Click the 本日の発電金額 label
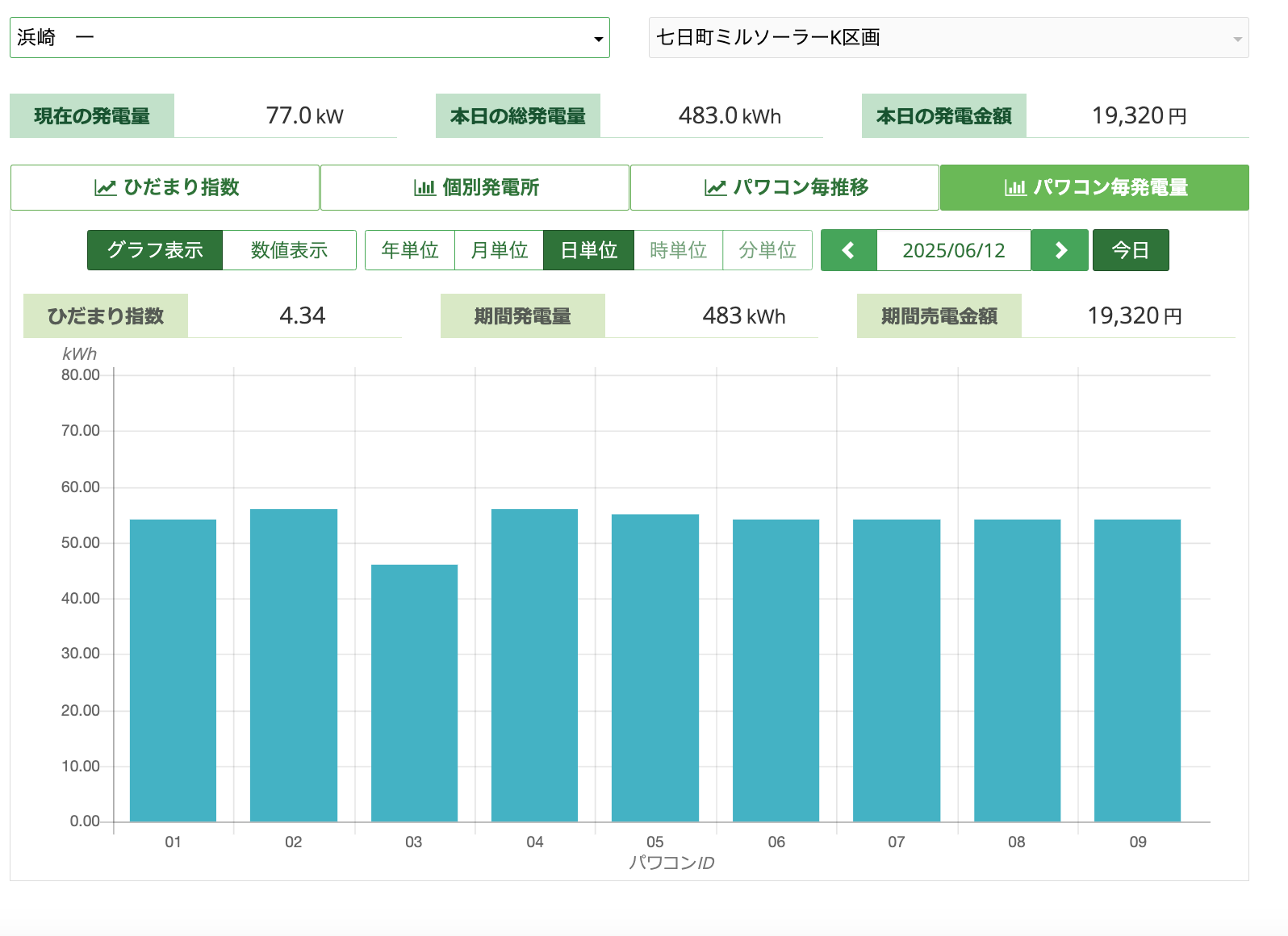This screenshot has height=936, width=1288. pyautogui.click(x=944, y=116)
